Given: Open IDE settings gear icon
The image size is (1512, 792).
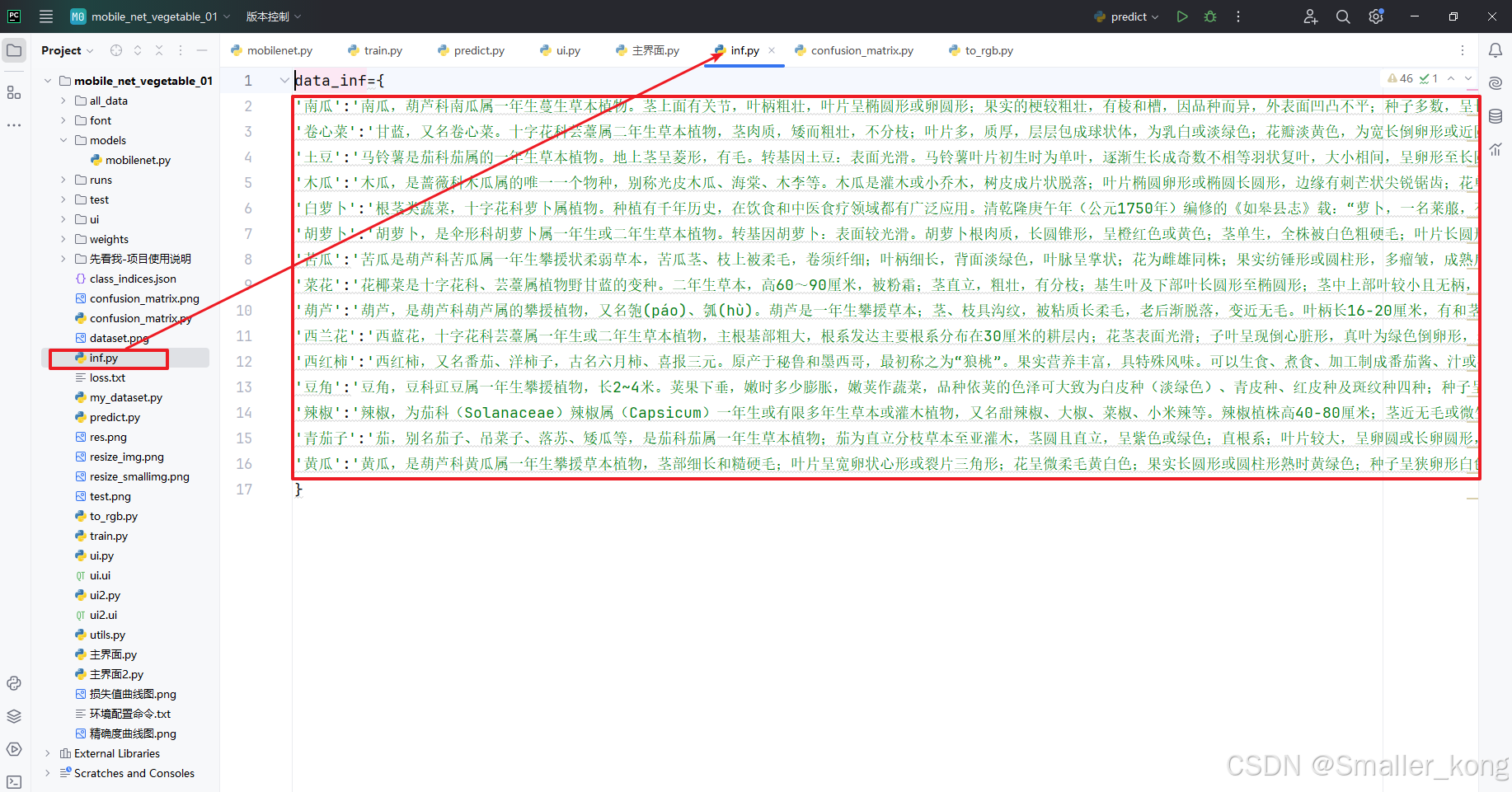Looking at the screenshot, I should click(1376, 16).
